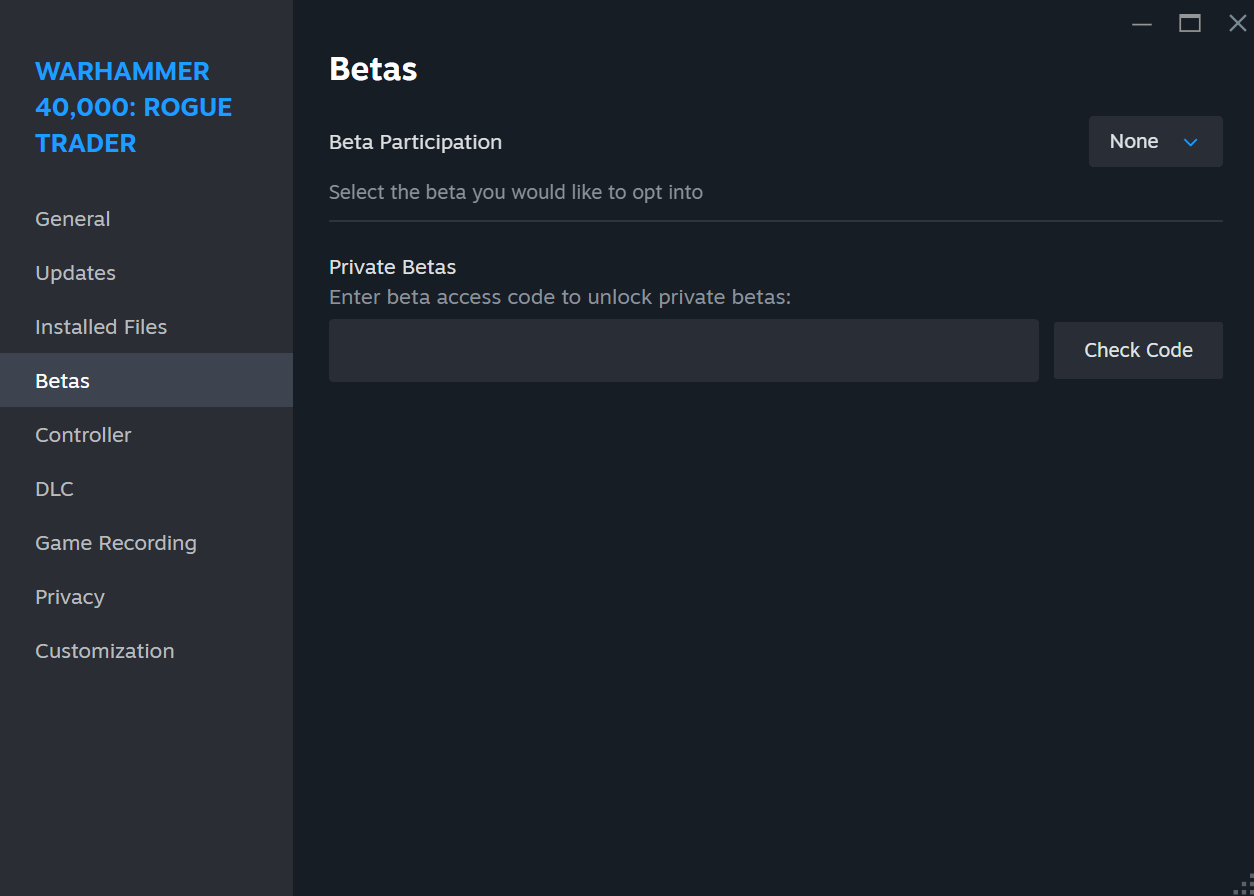Go to Installed Files section
Image resolution: width=1254 pixels, height=896 pixels.
(x=101, y=327)
